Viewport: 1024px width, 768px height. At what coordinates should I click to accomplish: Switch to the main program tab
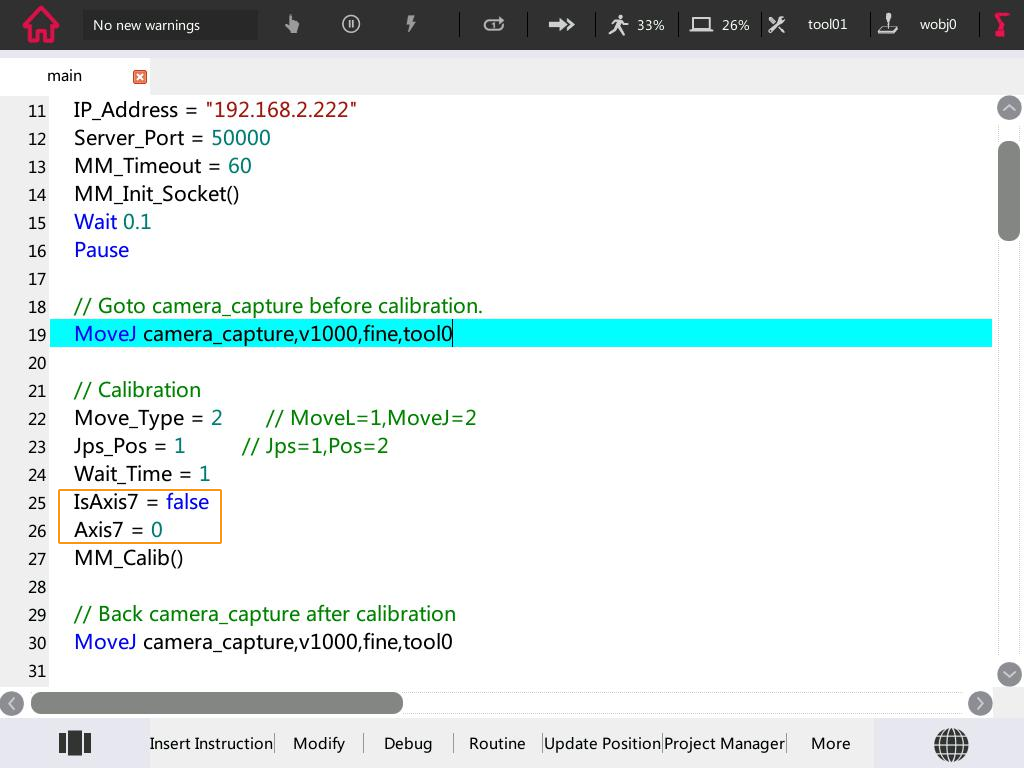pyautogui.click(x=64, y=75)
